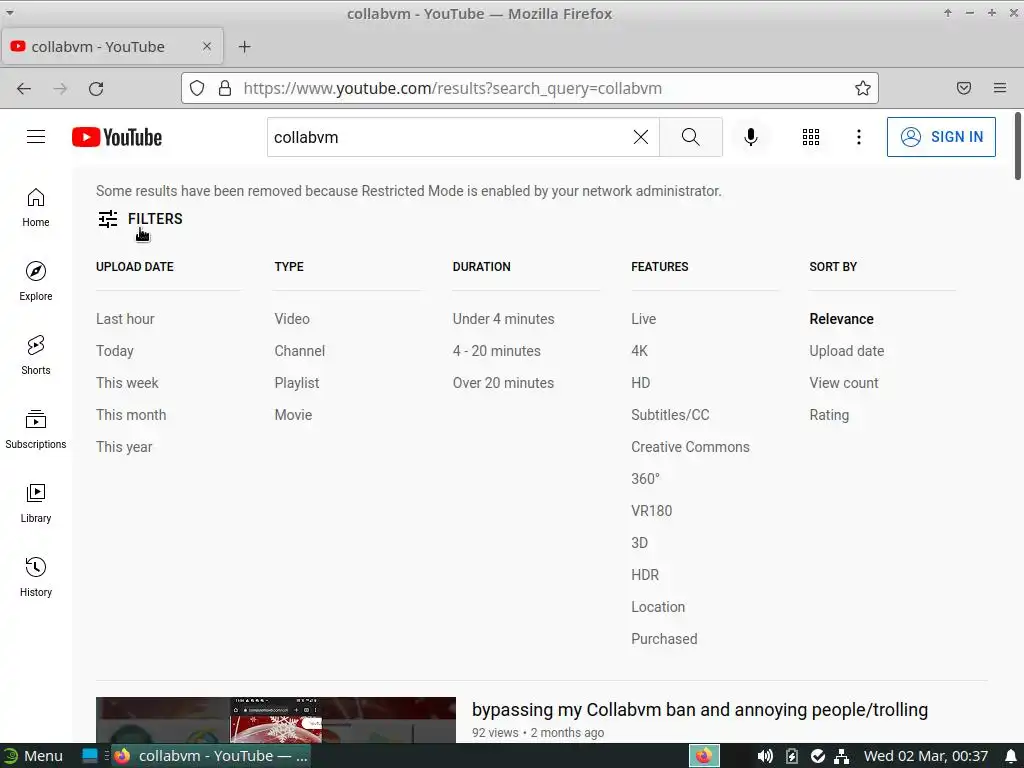Select the Video type filter
Screen dimensions: 1024x768
292,319
